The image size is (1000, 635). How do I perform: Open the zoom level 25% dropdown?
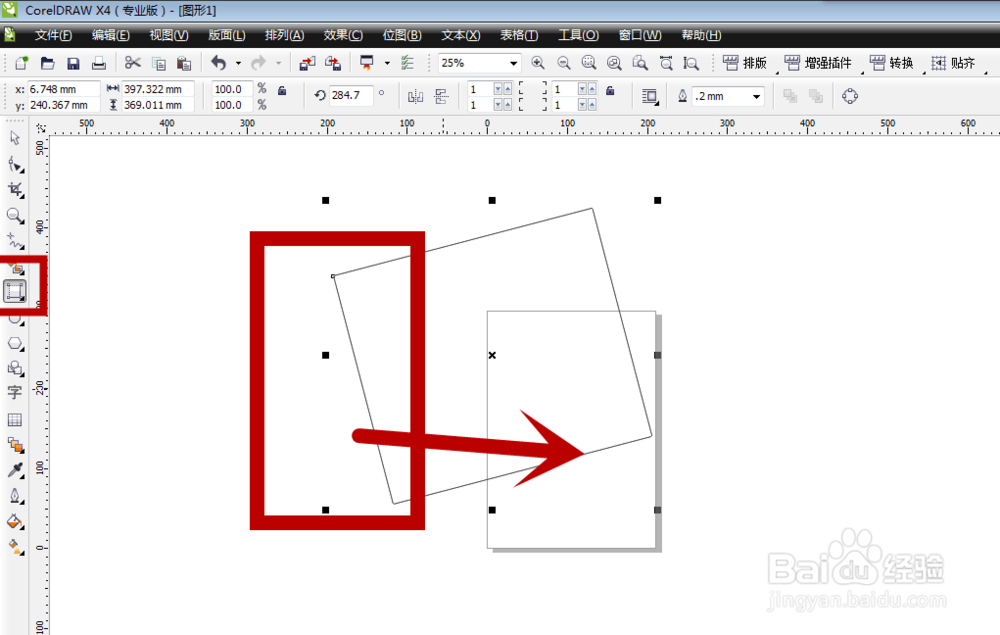tap(513, 63)
